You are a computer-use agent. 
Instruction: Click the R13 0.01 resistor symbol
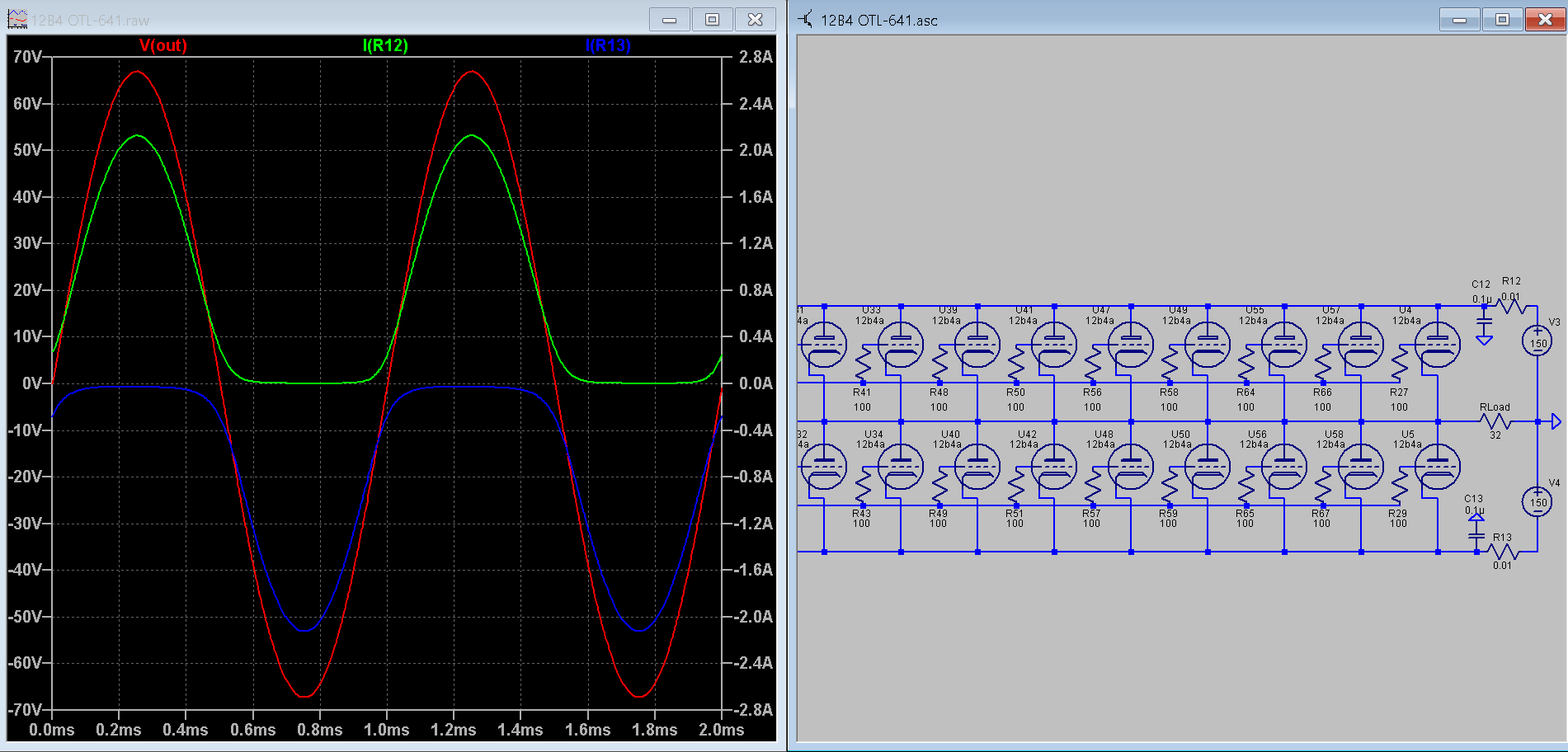[1503, 552]
